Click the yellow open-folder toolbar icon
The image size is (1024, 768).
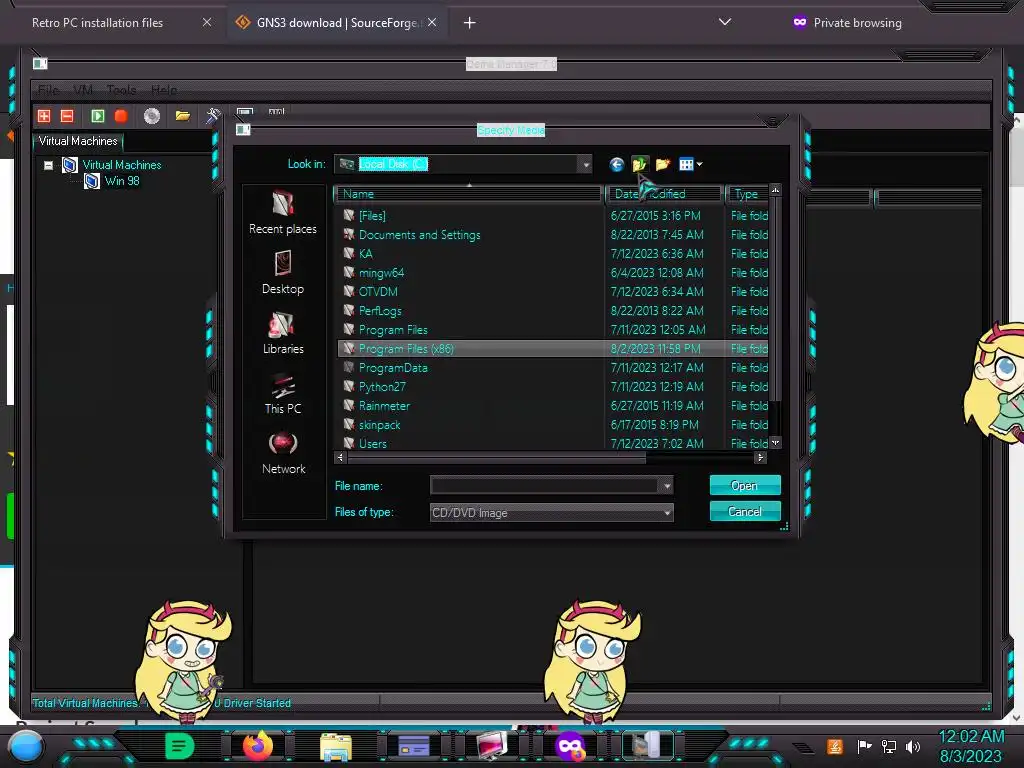point(183,116)
